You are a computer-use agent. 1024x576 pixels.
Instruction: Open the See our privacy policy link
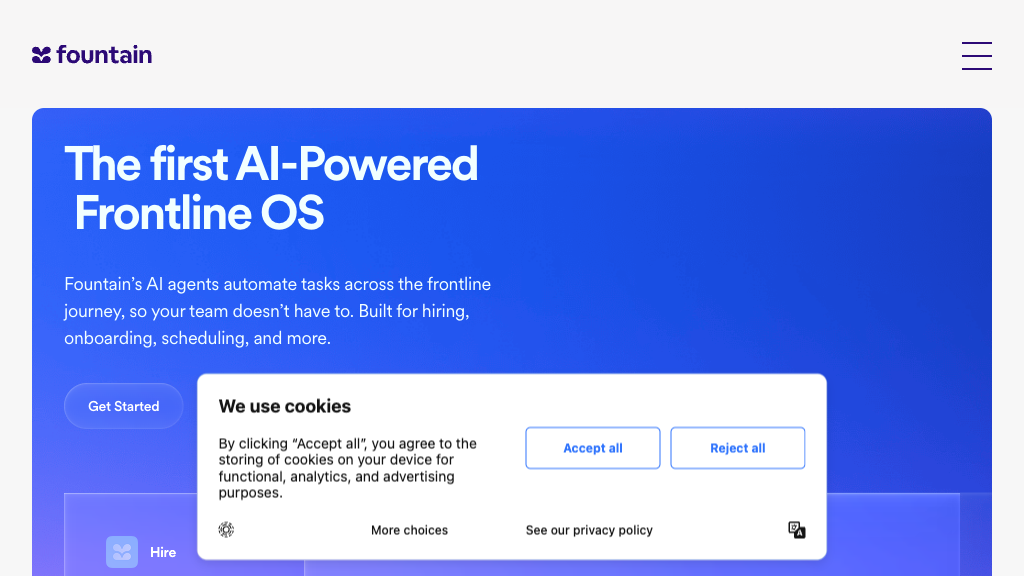click(589, 530)
